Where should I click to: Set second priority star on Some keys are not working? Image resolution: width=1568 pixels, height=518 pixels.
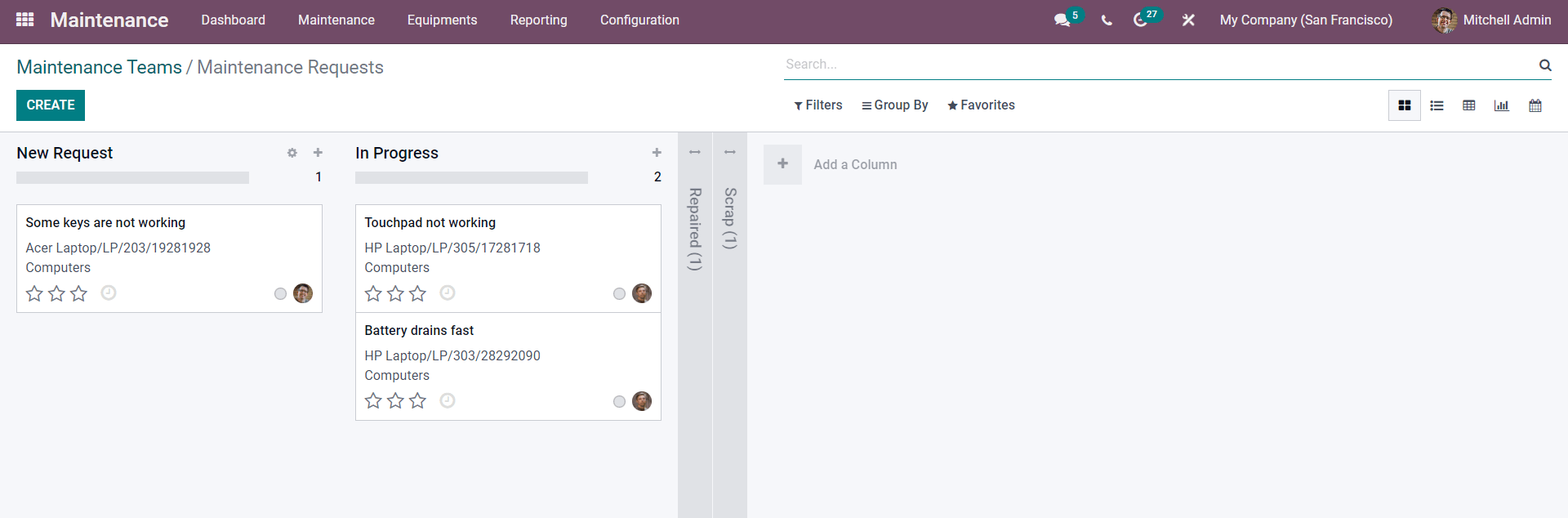[x=56, y=293]
